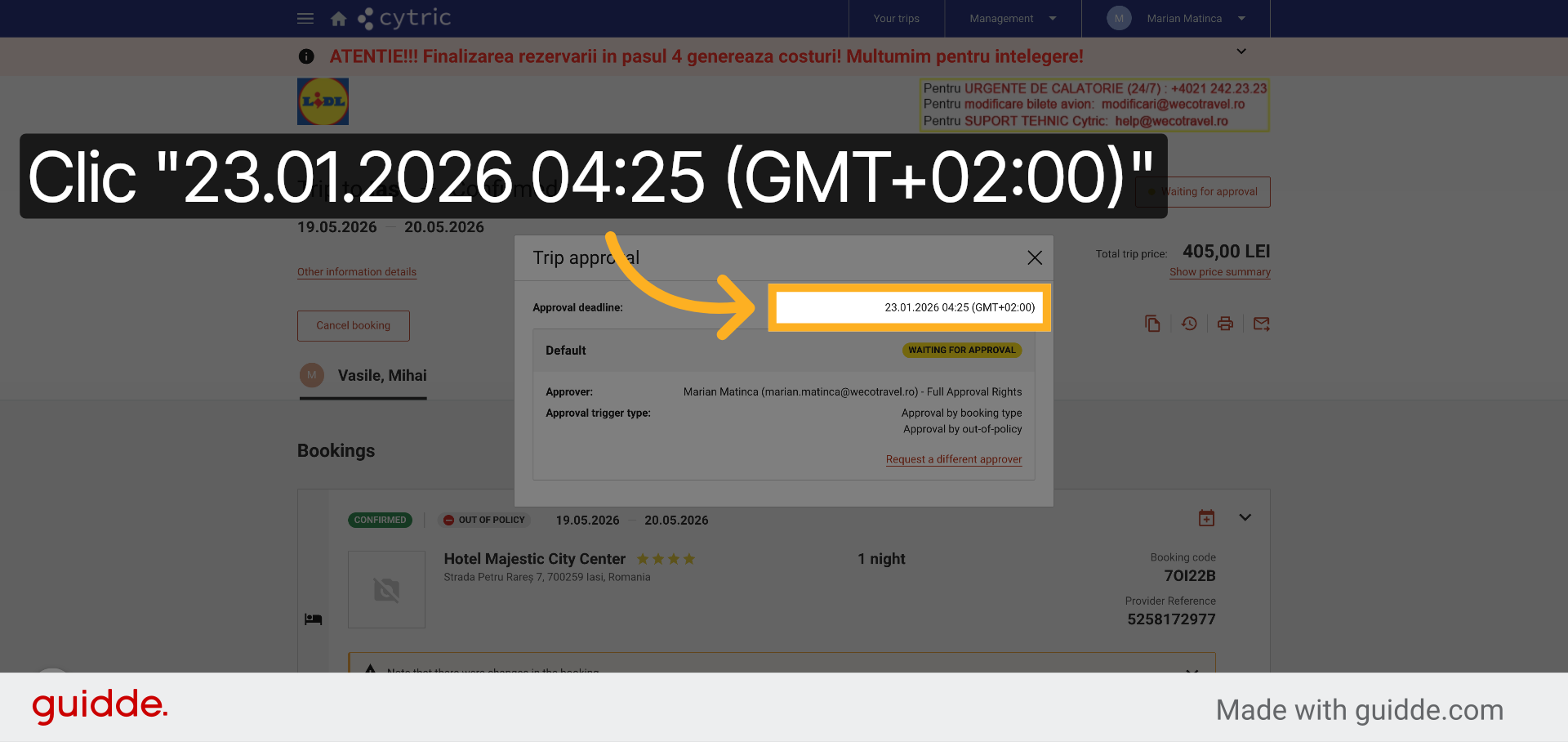1568x742 pixels.
Task: Close the Trip approval dialog
Action: tap(1035, 257)
